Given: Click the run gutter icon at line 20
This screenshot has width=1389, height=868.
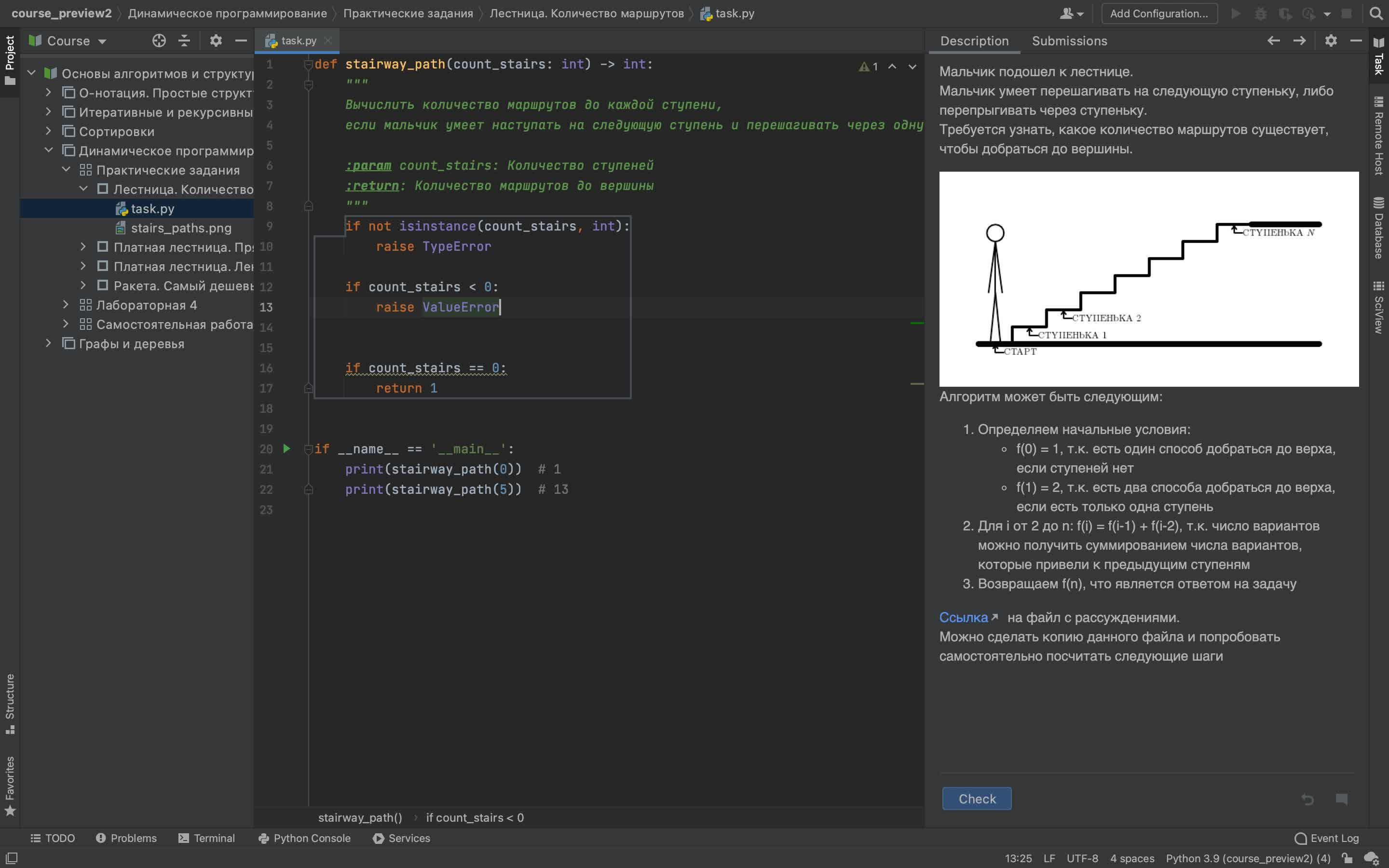Looking at the screenshot, I should pyautogui.click(x=286, y=448).
